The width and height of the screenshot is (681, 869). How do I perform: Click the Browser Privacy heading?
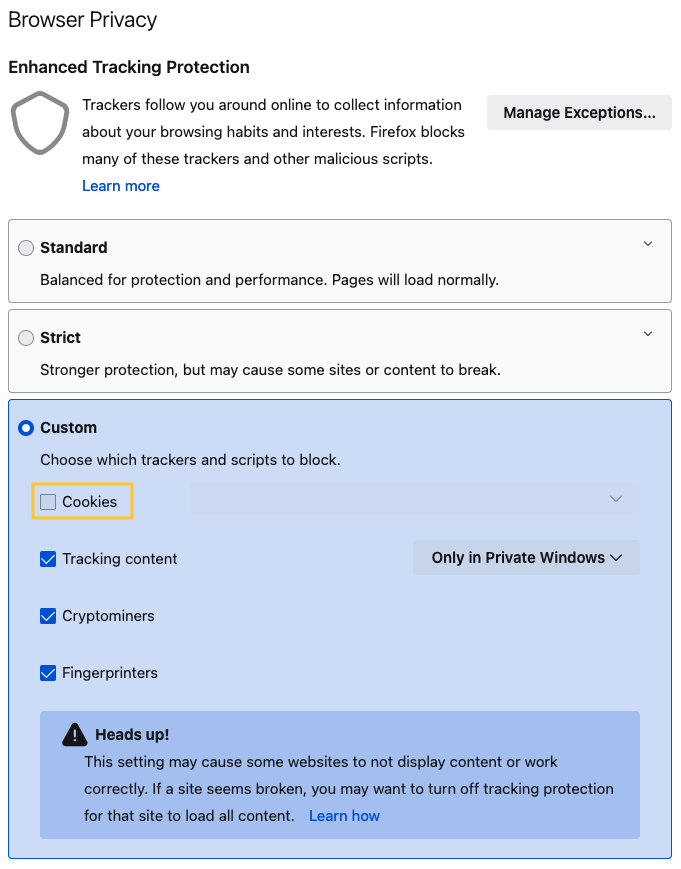pos(83,20)
